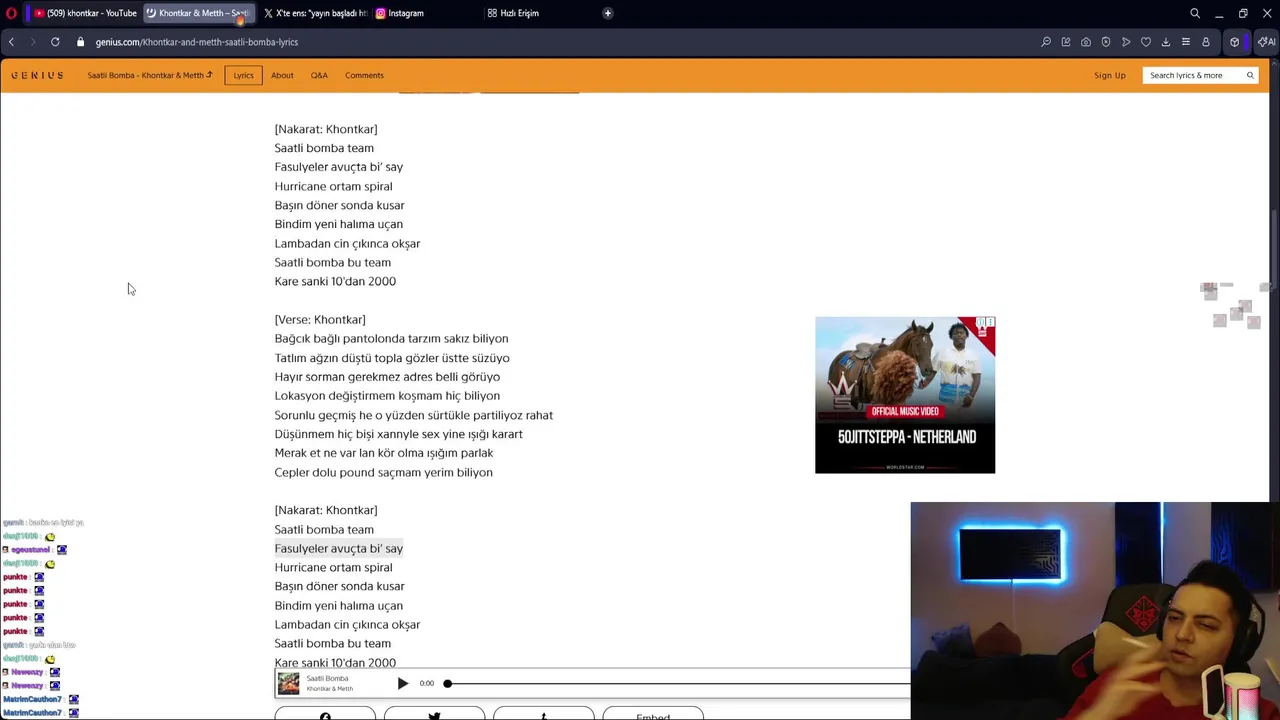
Task: Select the Lyrics tab on Genius
Action: tap(243, 75)
